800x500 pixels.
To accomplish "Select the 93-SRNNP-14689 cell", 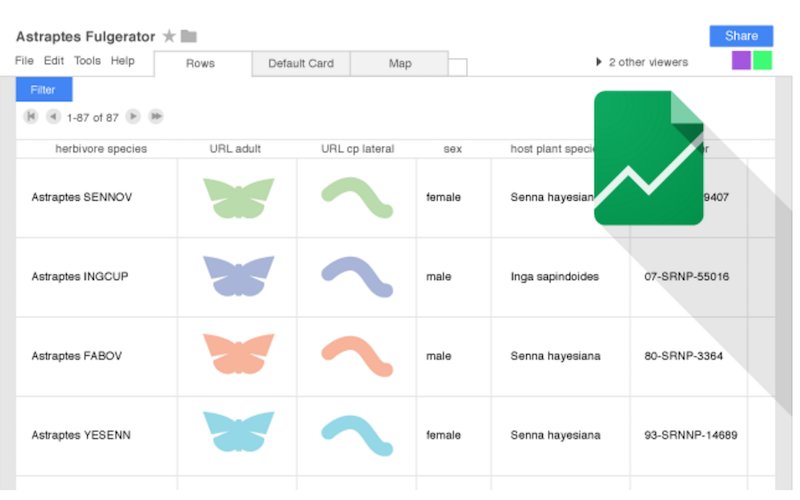I will [691, 435].
